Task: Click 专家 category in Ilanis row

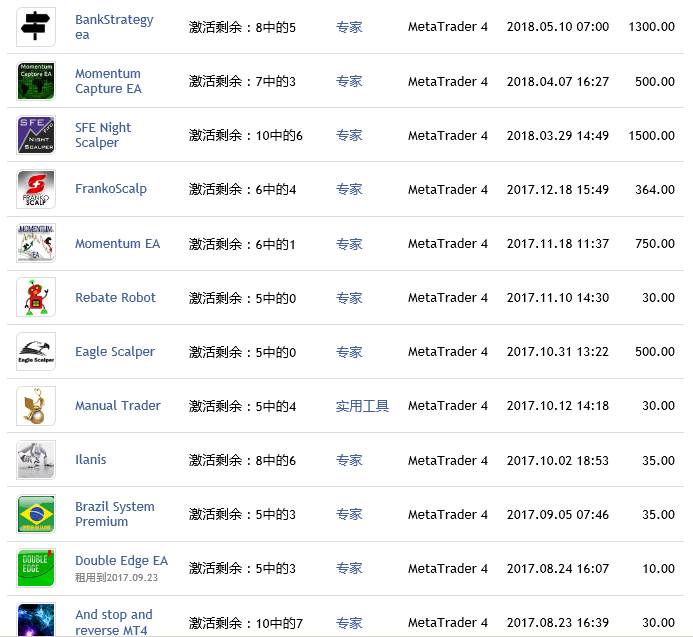Action: (x=349, y=460)
